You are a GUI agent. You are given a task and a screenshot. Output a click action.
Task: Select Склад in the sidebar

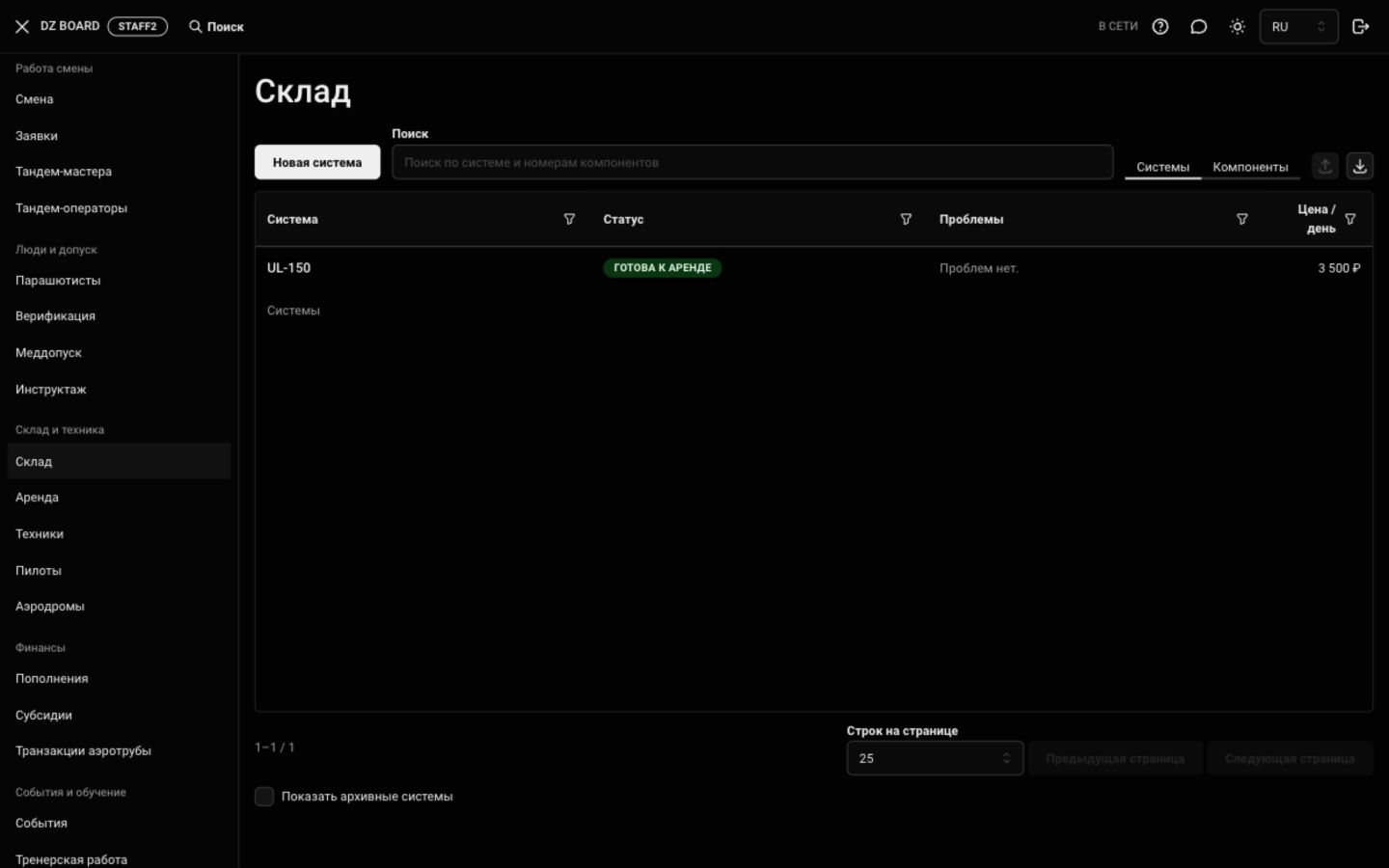[x=119, y=462]
